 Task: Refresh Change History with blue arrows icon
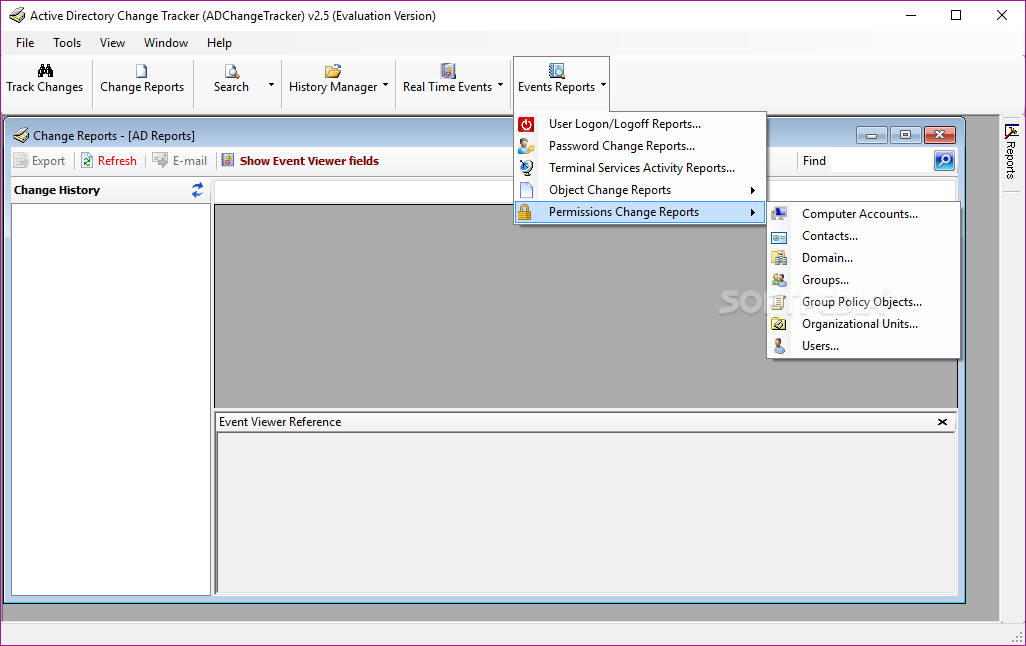[x=197, y=190]
